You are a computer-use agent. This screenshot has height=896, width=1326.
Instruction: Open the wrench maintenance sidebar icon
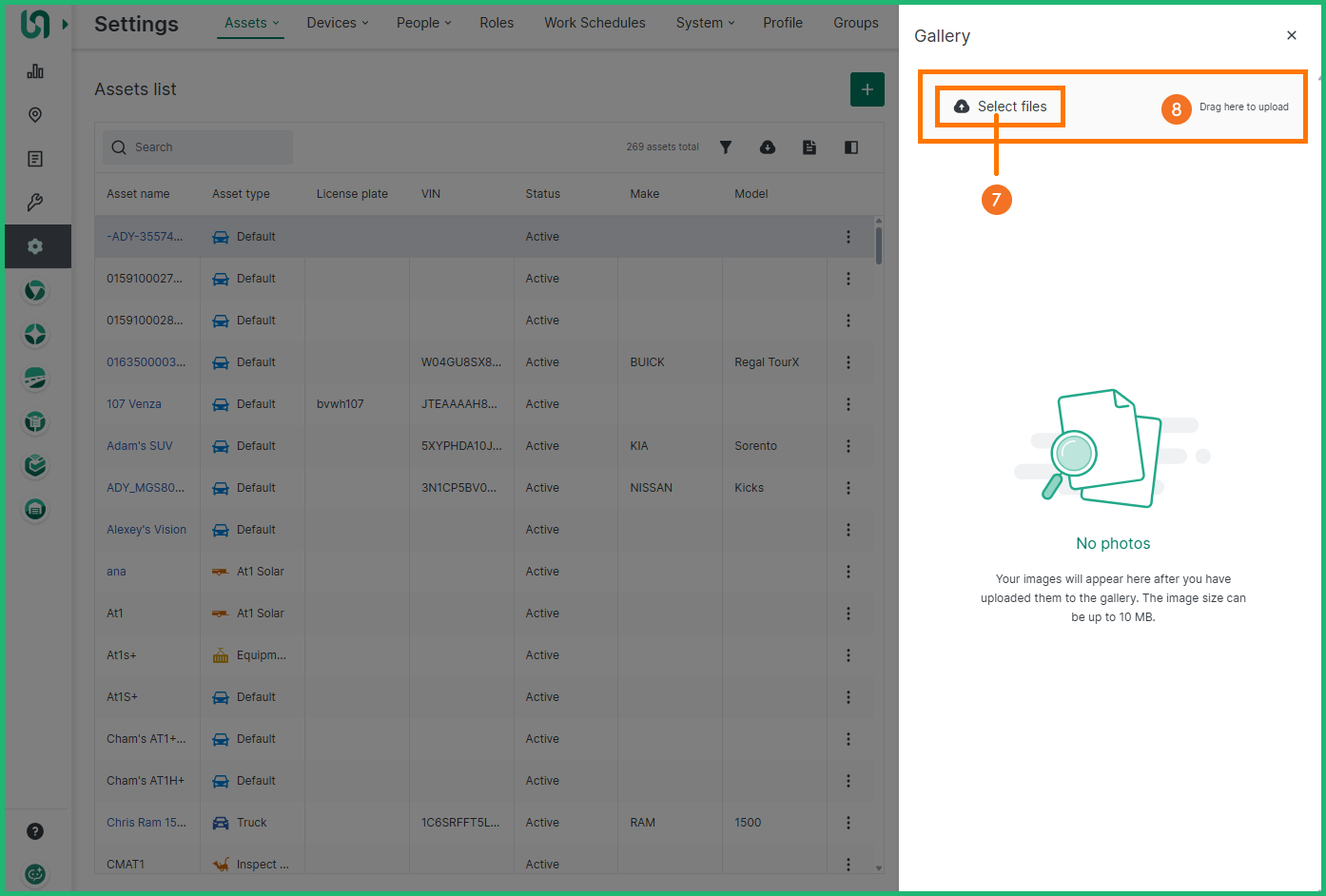[35, 203]
